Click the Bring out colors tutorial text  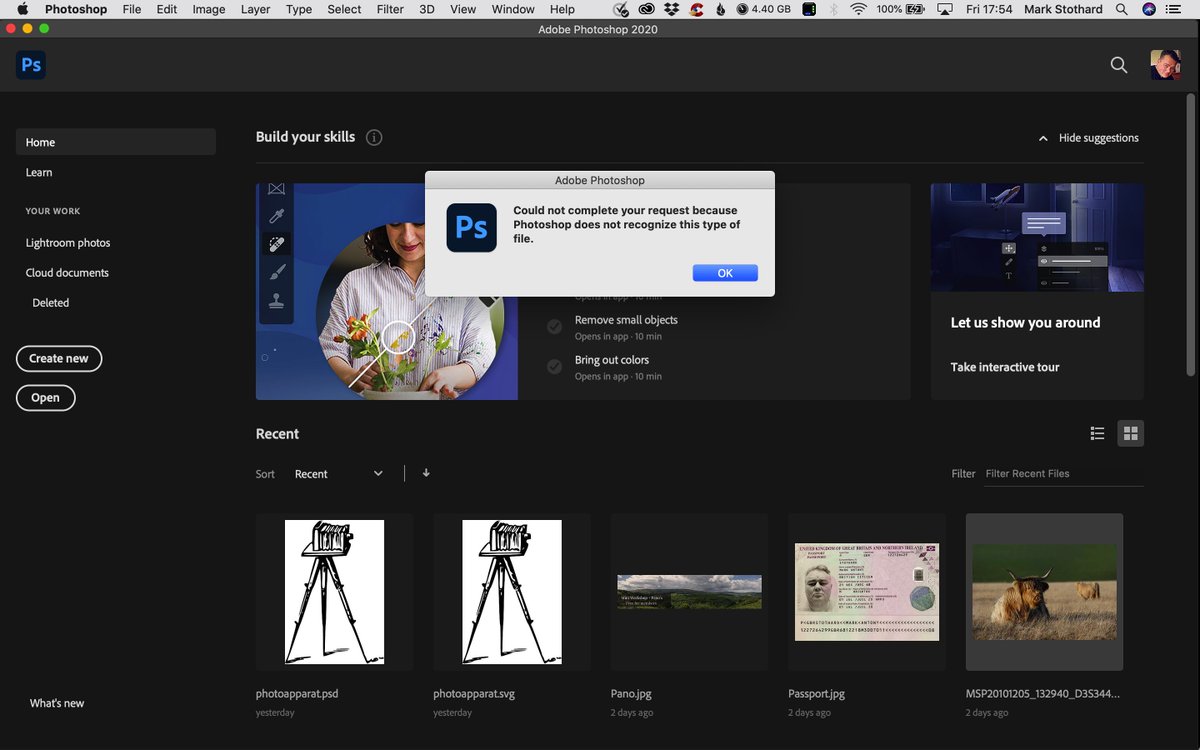612,360
